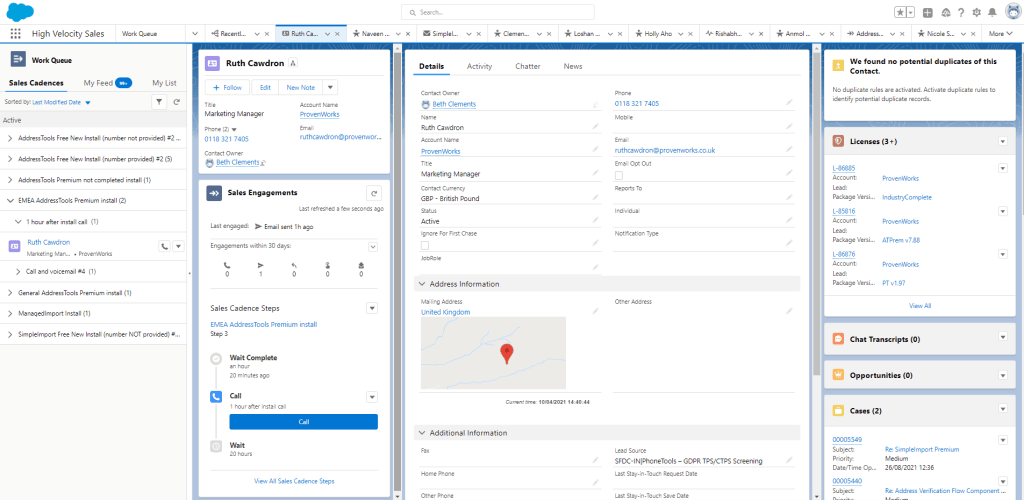Open case 00005549 link
Viewport: 1024px width, 500px height.
(x=847, y=439)
